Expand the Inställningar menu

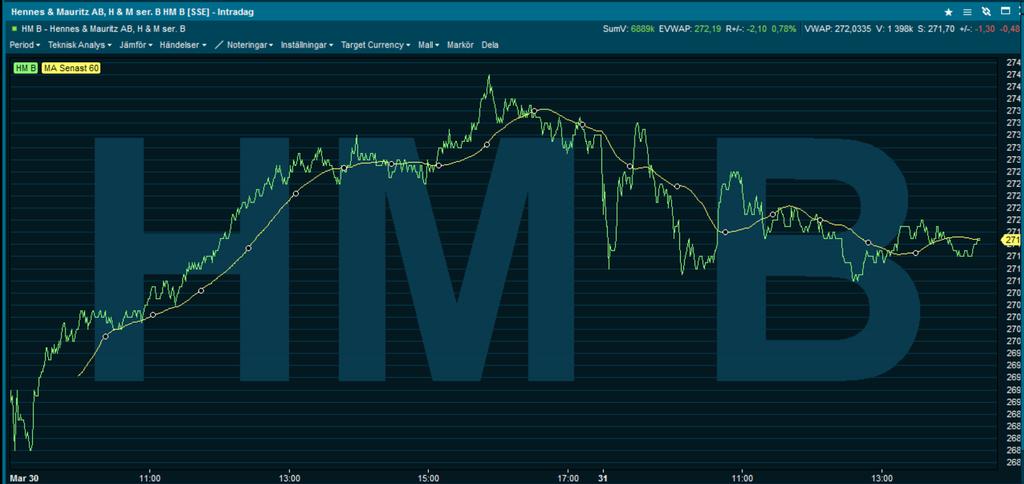[x=307, y=45]
